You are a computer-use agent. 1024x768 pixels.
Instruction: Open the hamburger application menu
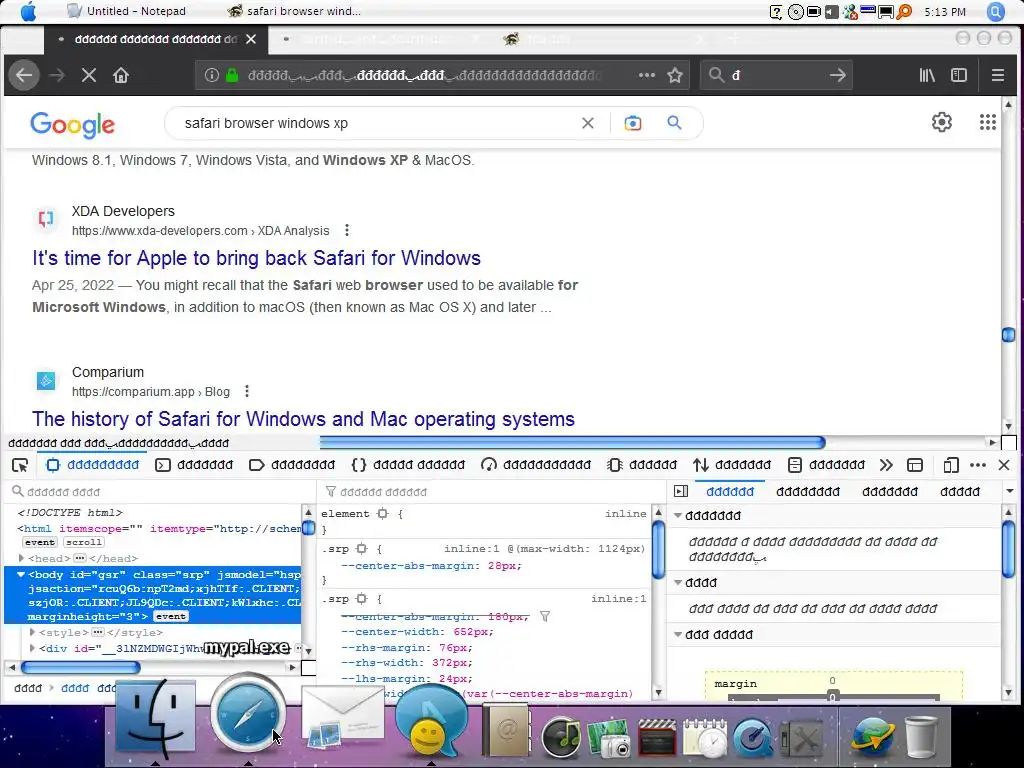point(997,75)
